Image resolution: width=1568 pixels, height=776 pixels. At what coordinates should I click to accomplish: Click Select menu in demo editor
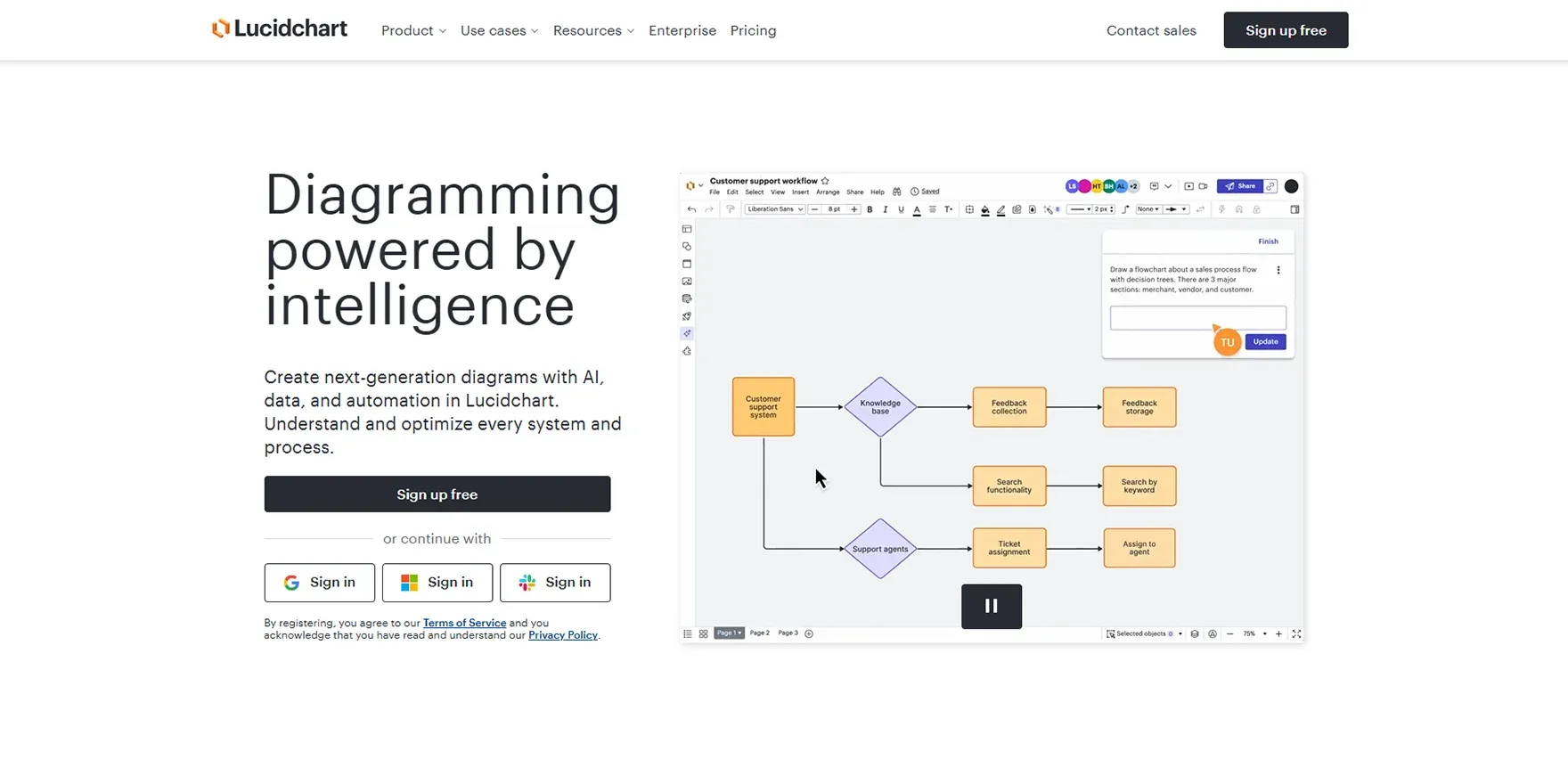point(755,192)
